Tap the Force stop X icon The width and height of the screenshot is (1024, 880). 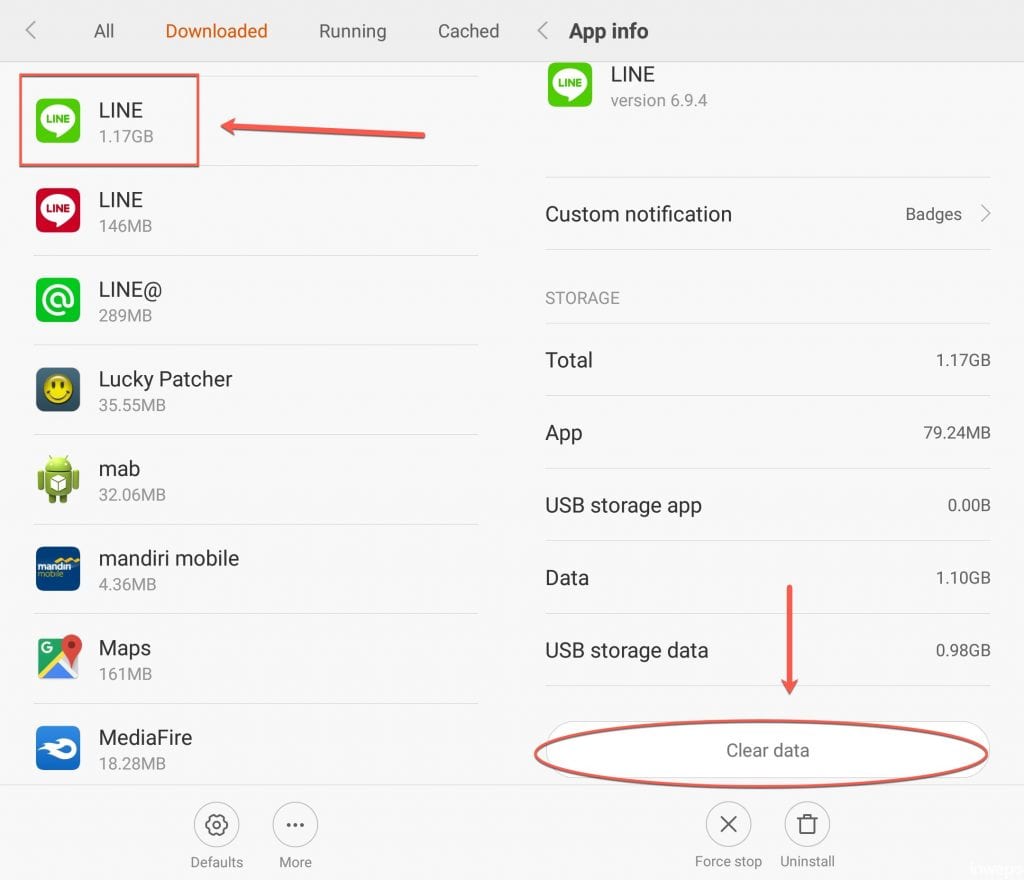pyautogui.click(x=728, y=824)
